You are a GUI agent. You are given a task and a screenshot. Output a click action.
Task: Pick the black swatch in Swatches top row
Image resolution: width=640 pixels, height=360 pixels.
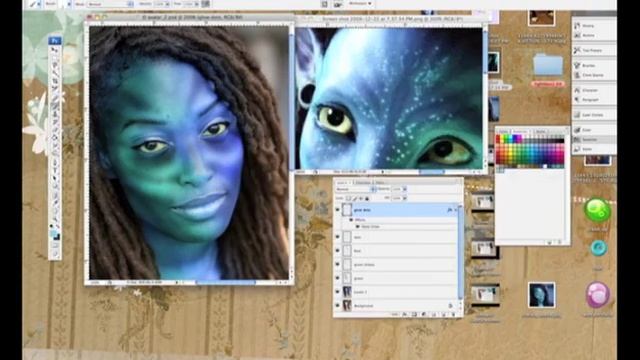tap(562, 141)
